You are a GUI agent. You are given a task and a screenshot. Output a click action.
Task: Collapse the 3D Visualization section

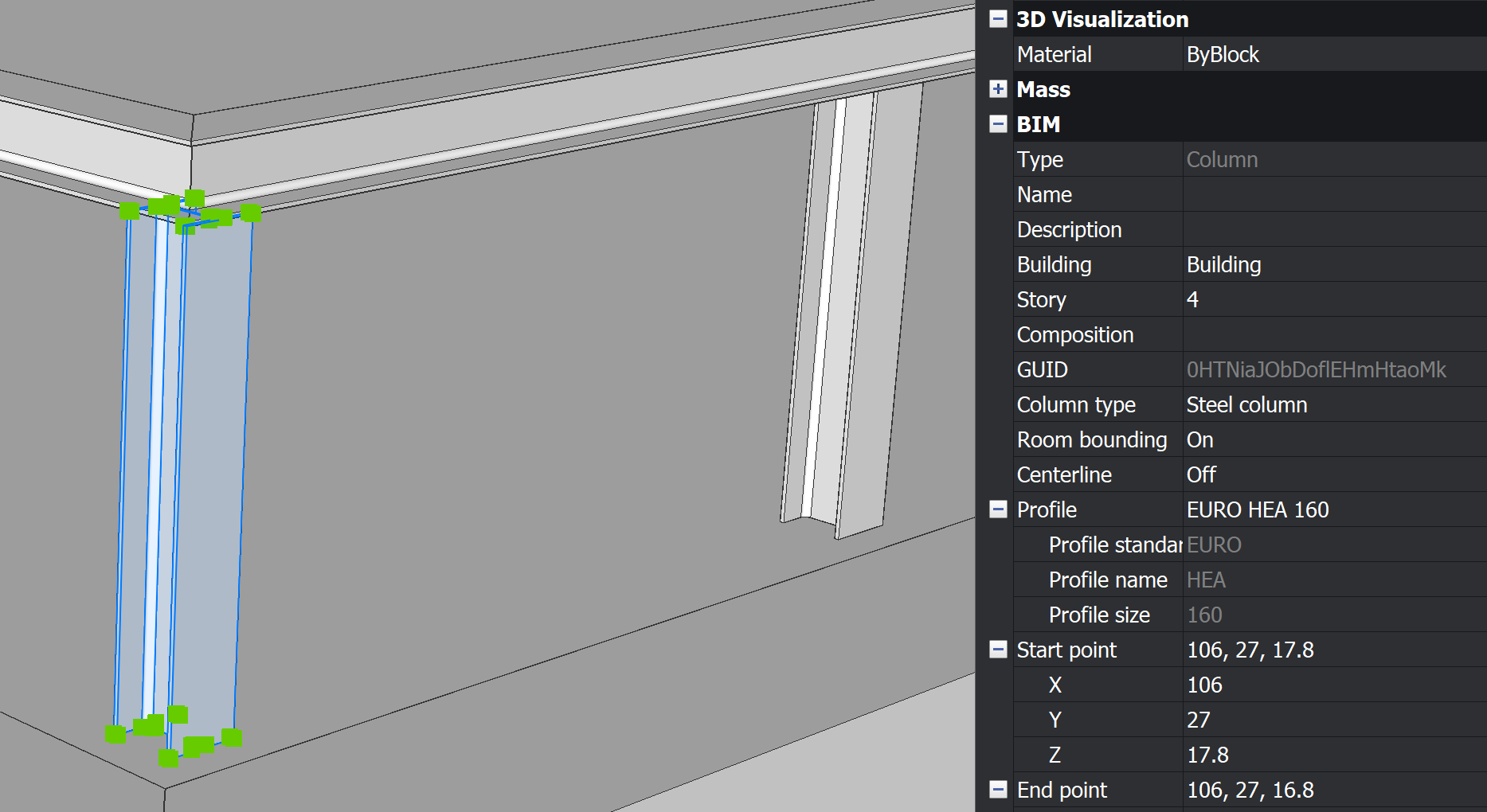[998, 18]
